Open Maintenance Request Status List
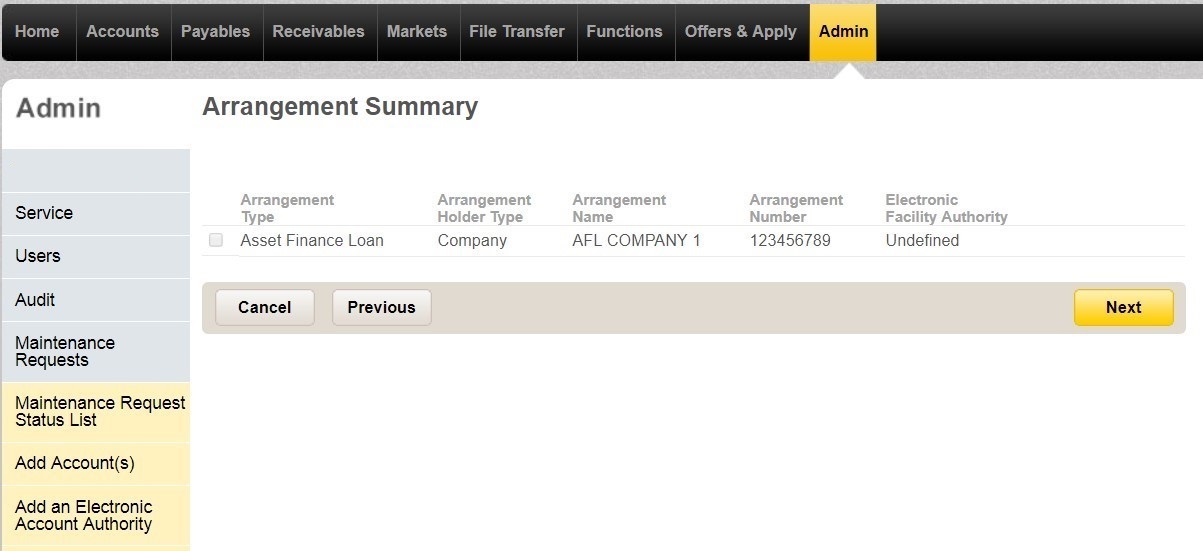1203x551 pixels. (x=95, y=412)
